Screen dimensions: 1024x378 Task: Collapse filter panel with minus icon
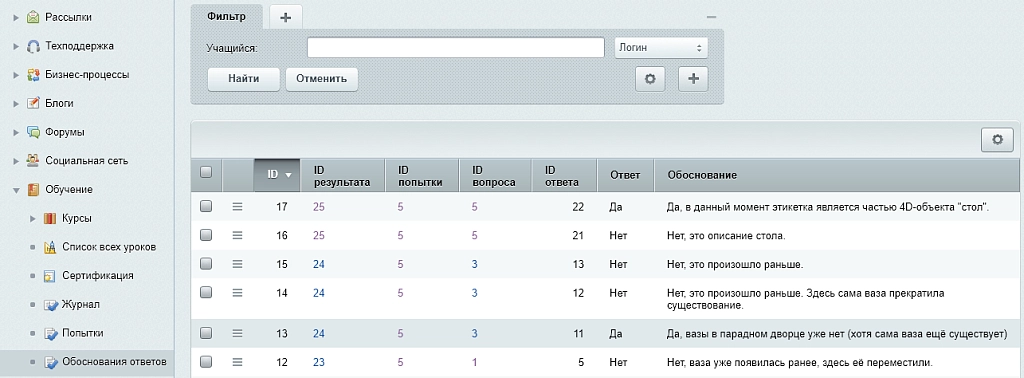click(x=712, y=17)
